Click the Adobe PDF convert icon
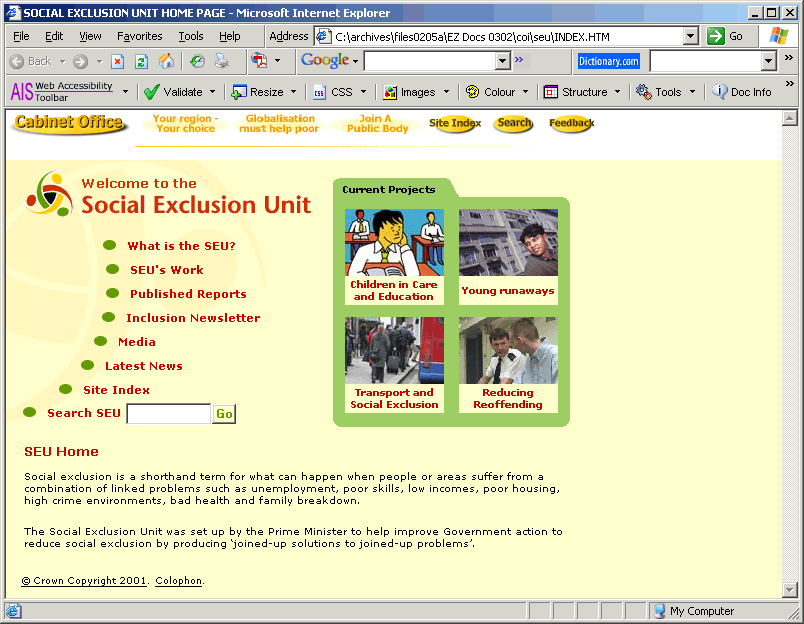 [259, 61]
